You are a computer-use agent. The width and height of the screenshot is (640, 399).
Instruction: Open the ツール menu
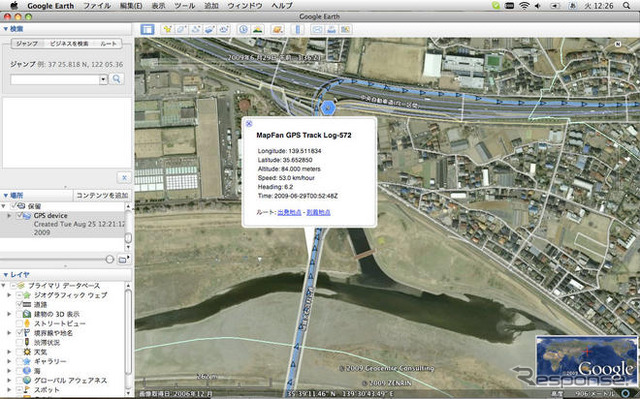pos(184,6)
